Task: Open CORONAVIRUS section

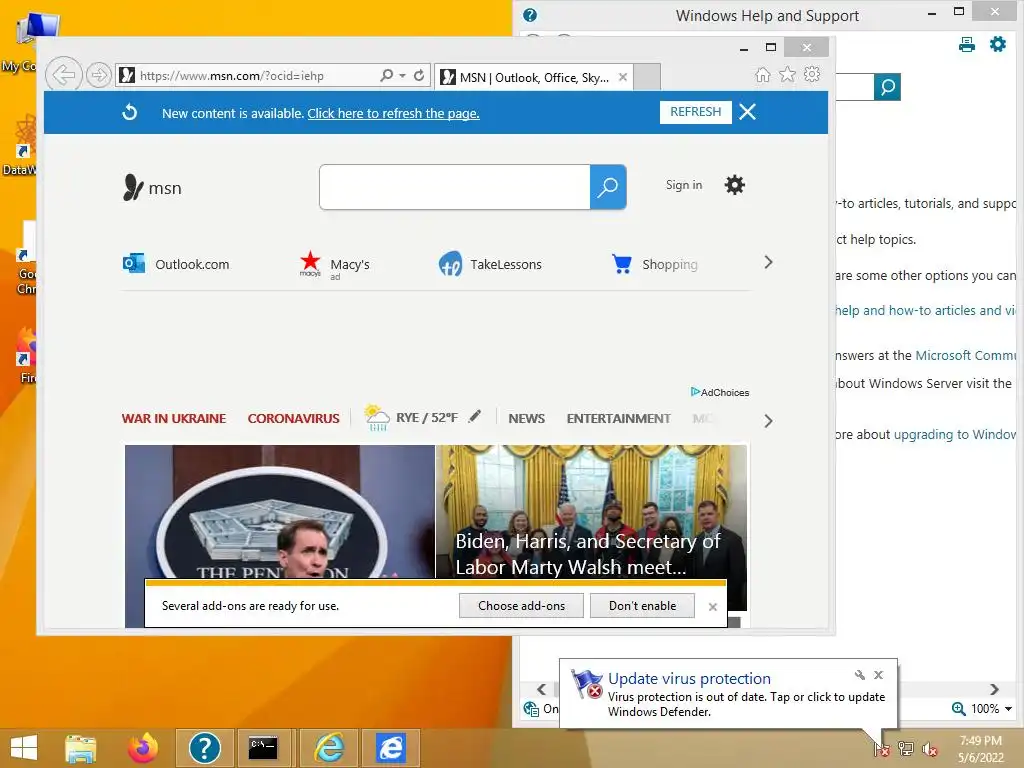Action: click(293, 418)
